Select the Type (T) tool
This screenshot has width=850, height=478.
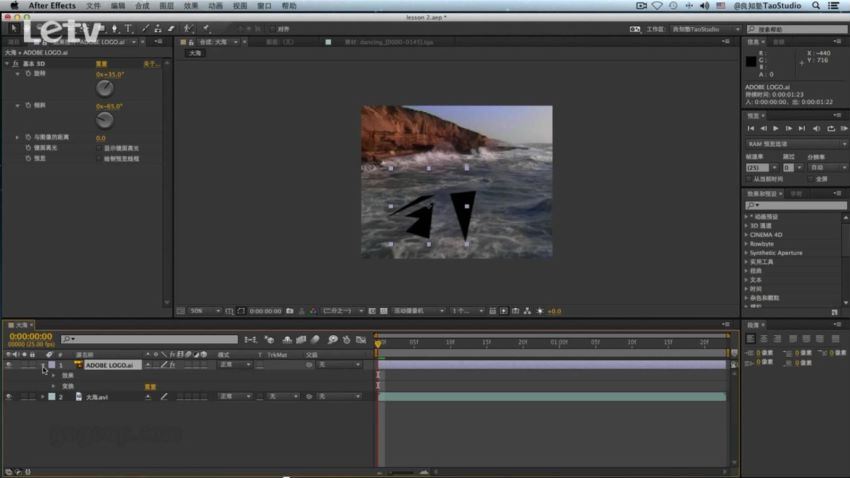(128, 28)
